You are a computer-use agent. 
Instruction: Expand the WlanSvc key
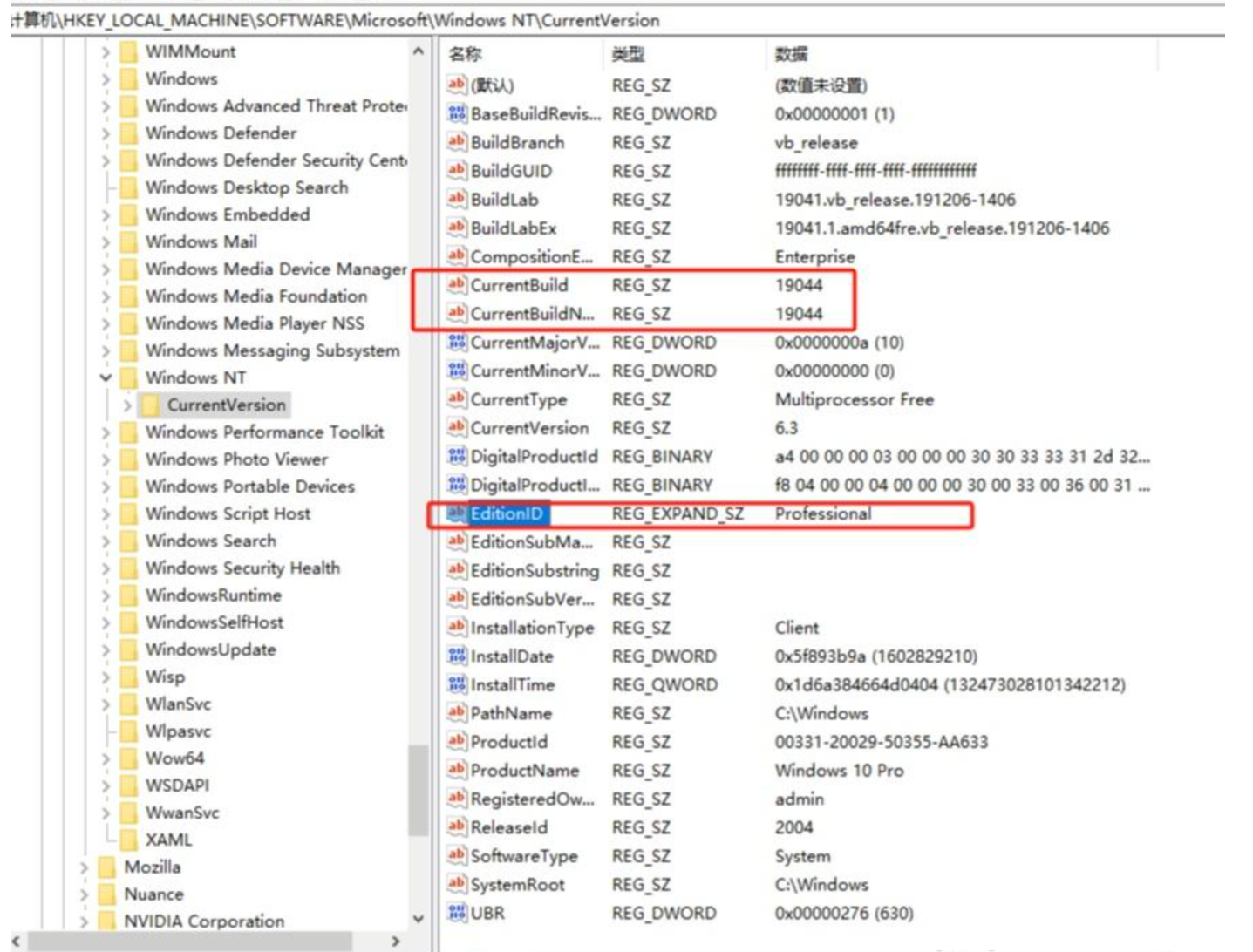(x=106, y=704)
